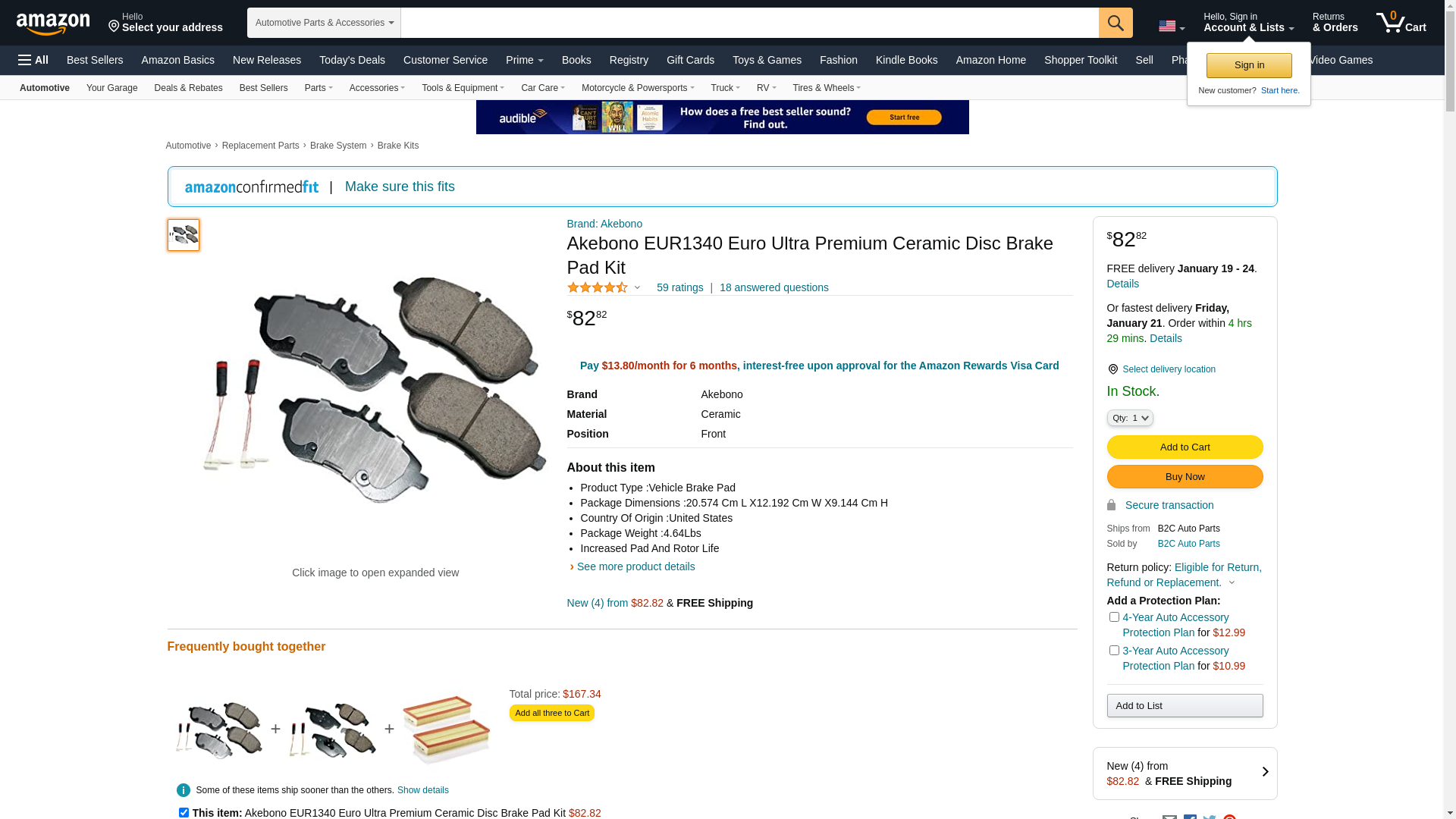The height and width of the screenshot is (819, 1456).
Task: Open 18 answered questions link
Action: pyautogui.click(x=773, y=287)
